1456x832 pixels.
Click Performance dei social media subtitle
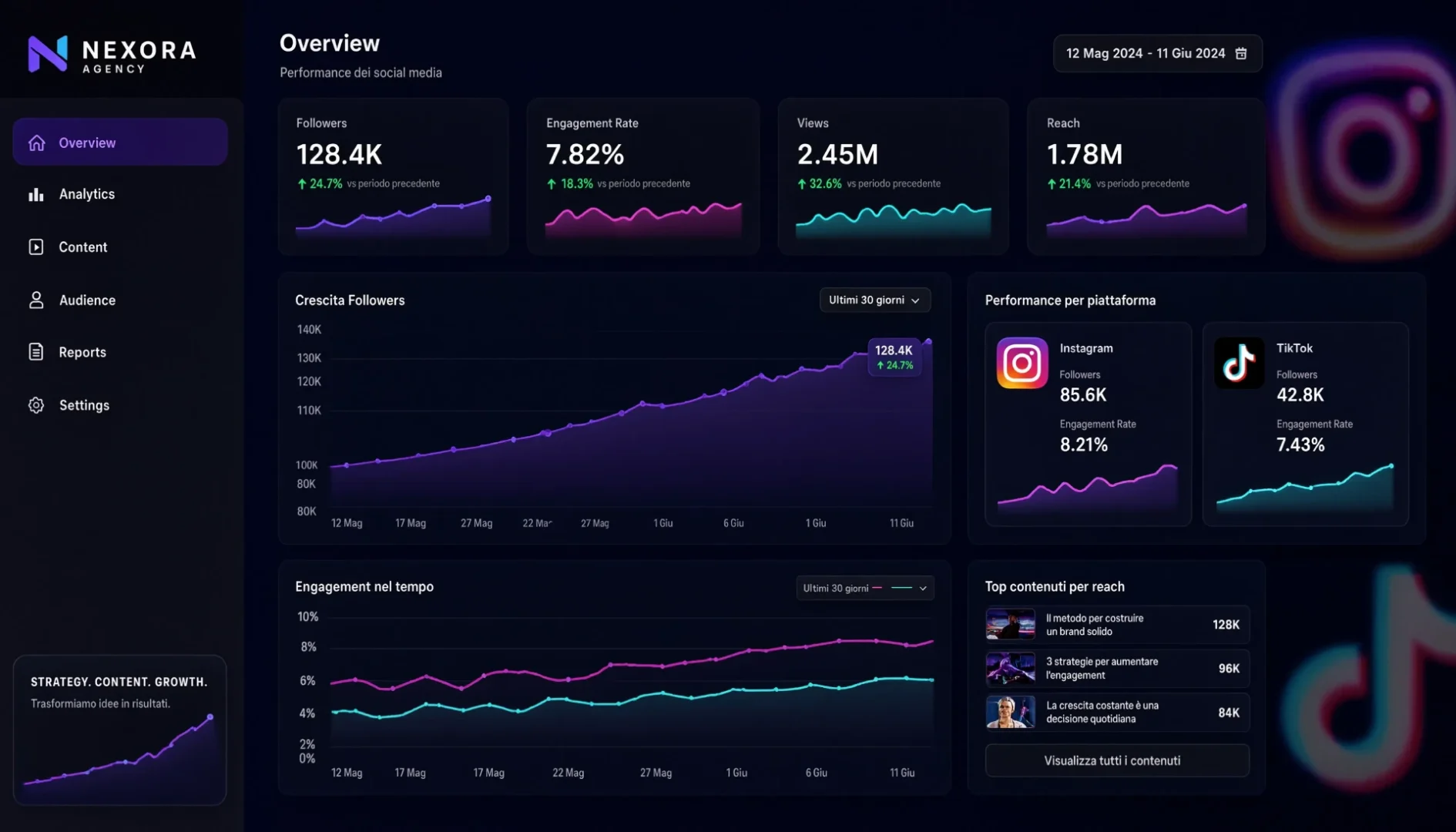click(361, 72)
